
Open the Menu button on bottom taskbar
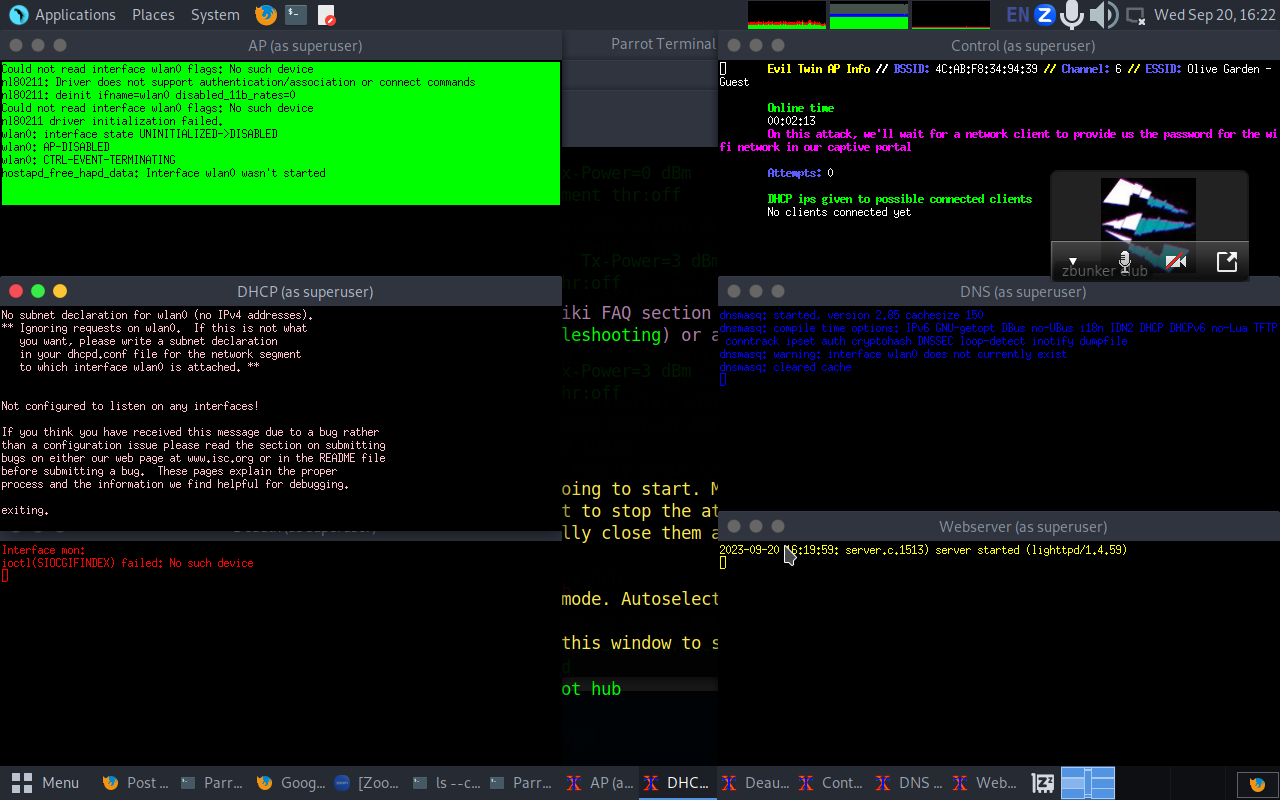coord(46,783)
